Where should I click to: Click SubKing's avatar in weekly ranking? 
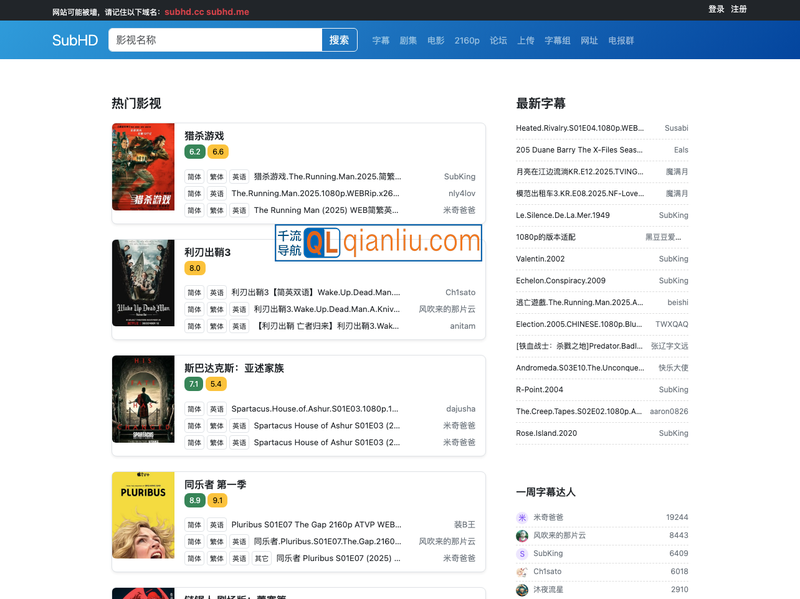[522, 553]
